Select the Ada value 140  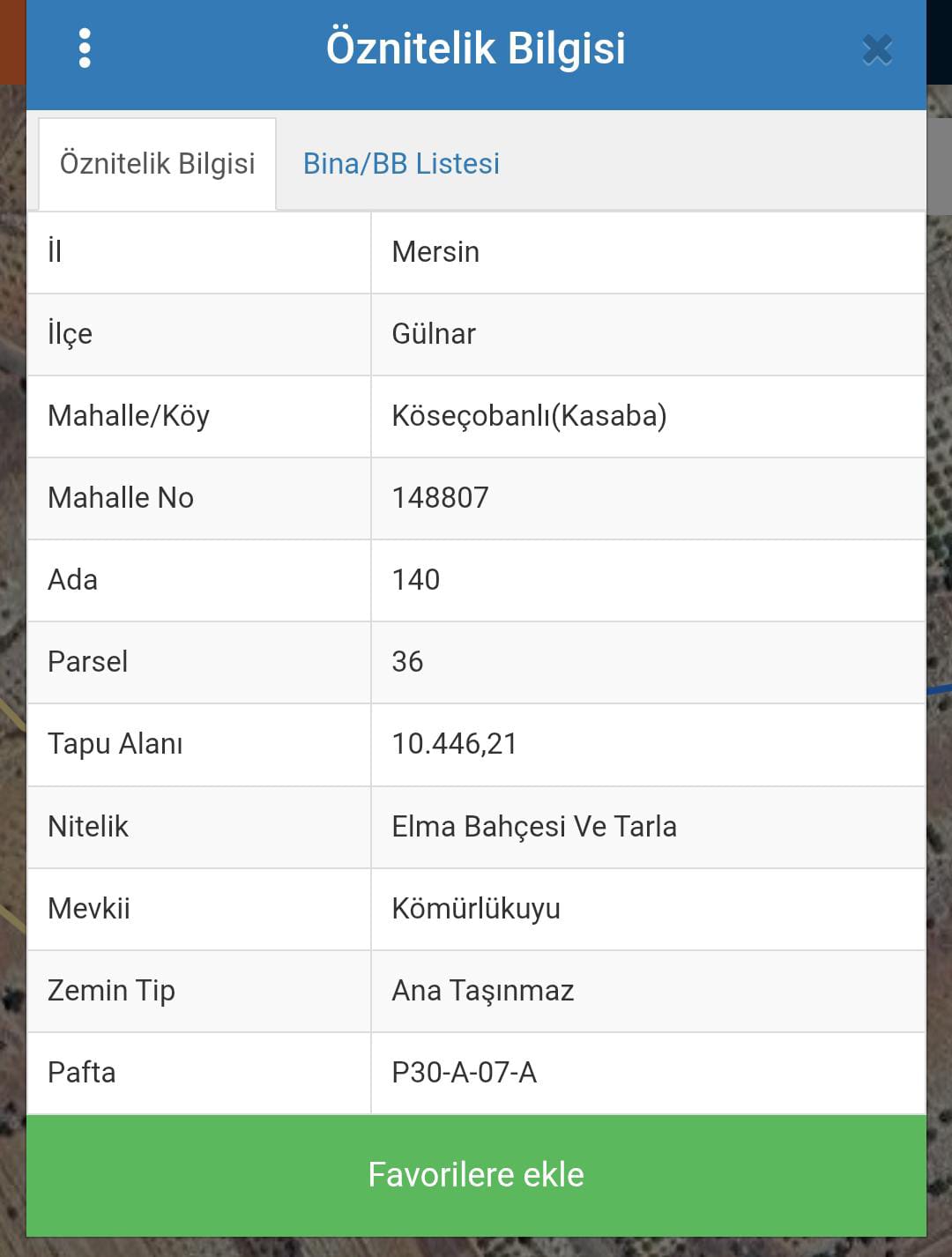[415, 580]
